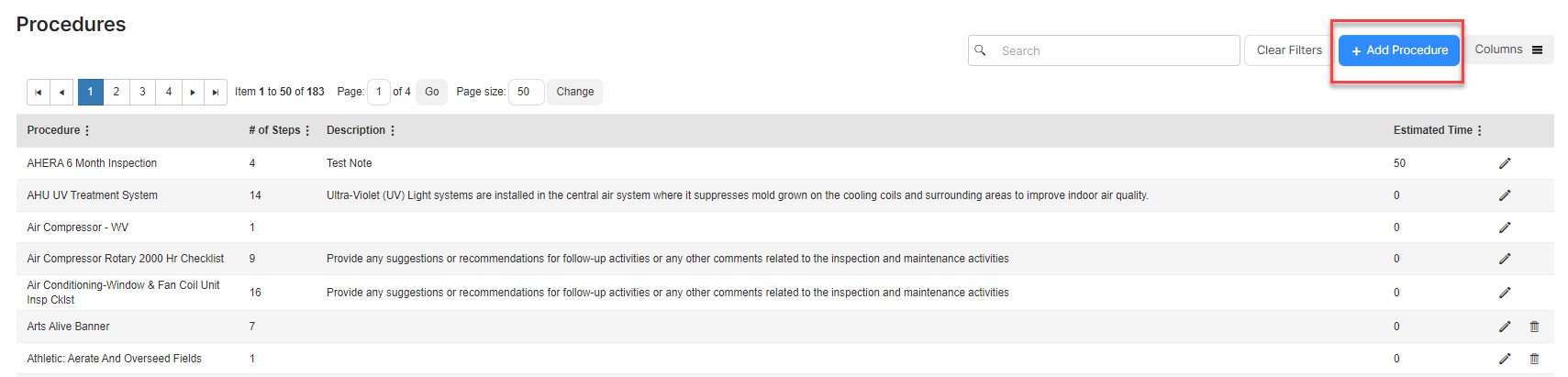
Task: Open the Procedure column options menu
Action: (x=87, y=131)
